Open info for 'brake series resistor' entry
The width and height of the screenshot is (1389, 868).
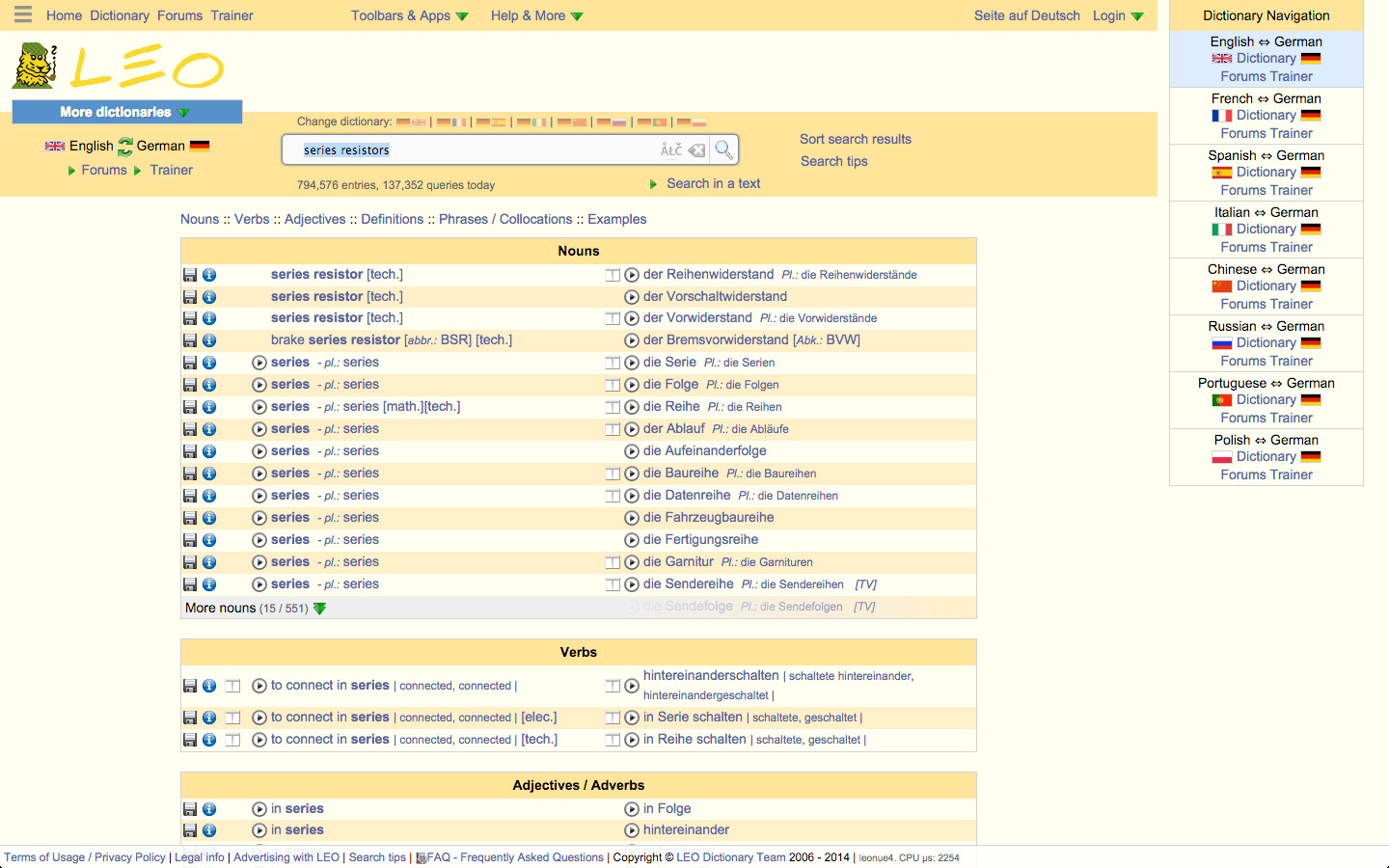pos(209,340)
